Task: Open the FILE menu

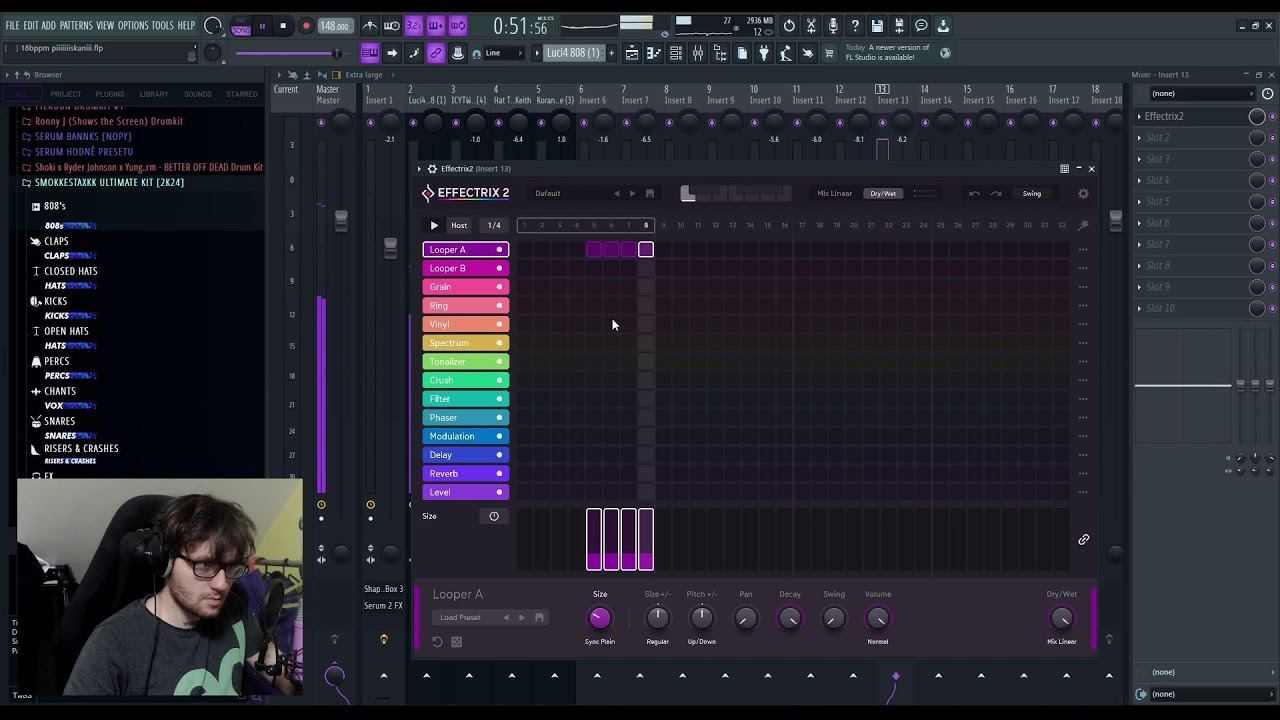Action: pos(12,26)
